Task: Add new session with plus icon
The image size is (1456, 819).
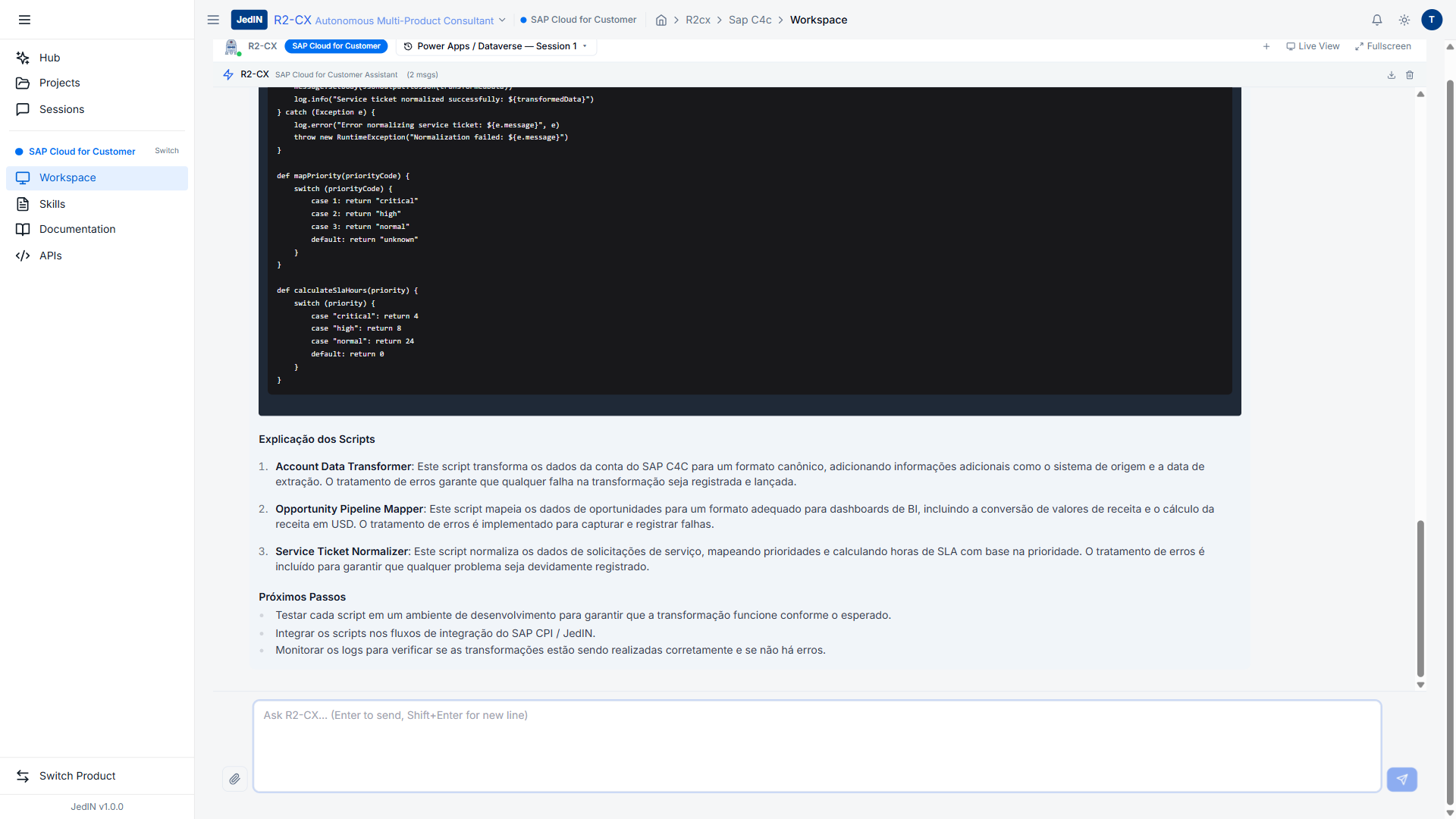Action: point(1266,46)
